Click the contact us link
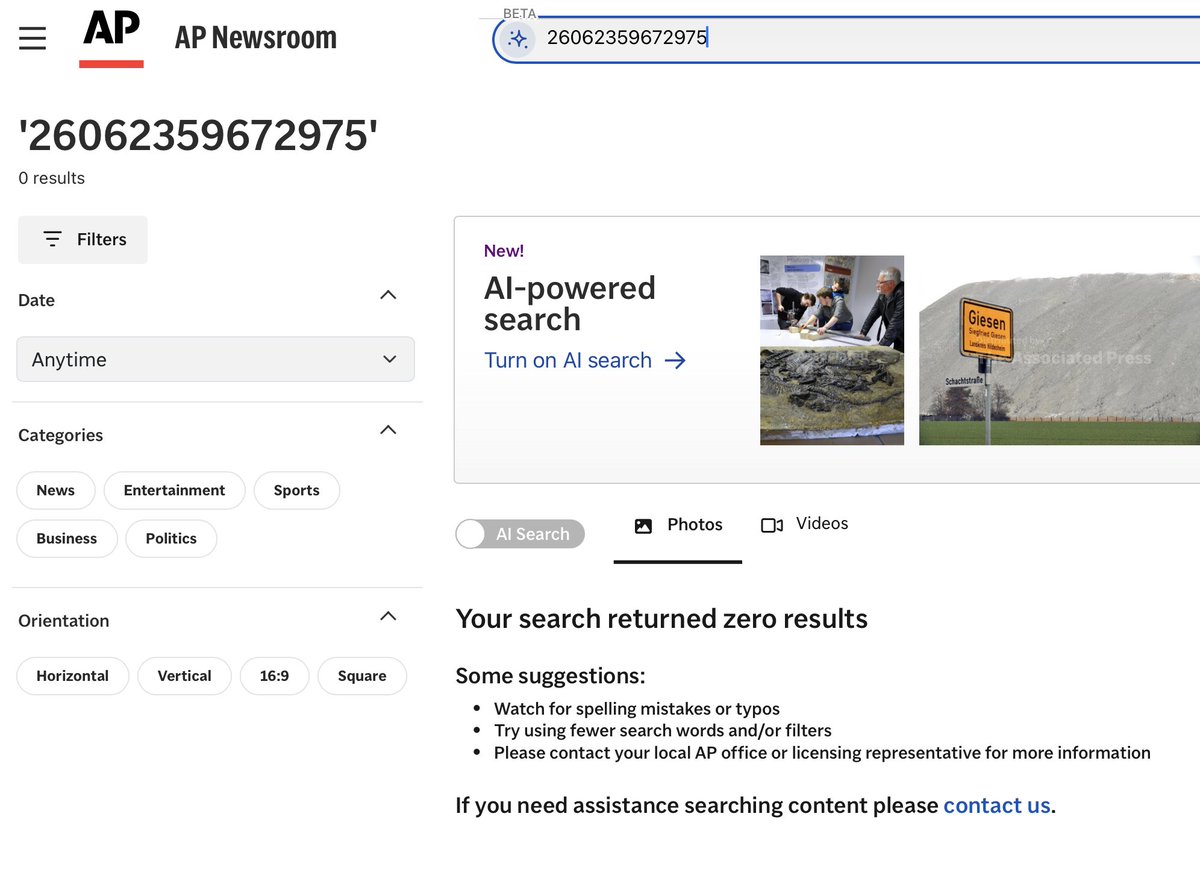Viewport: 1200px width, 887px height. [x=997, y=805]
